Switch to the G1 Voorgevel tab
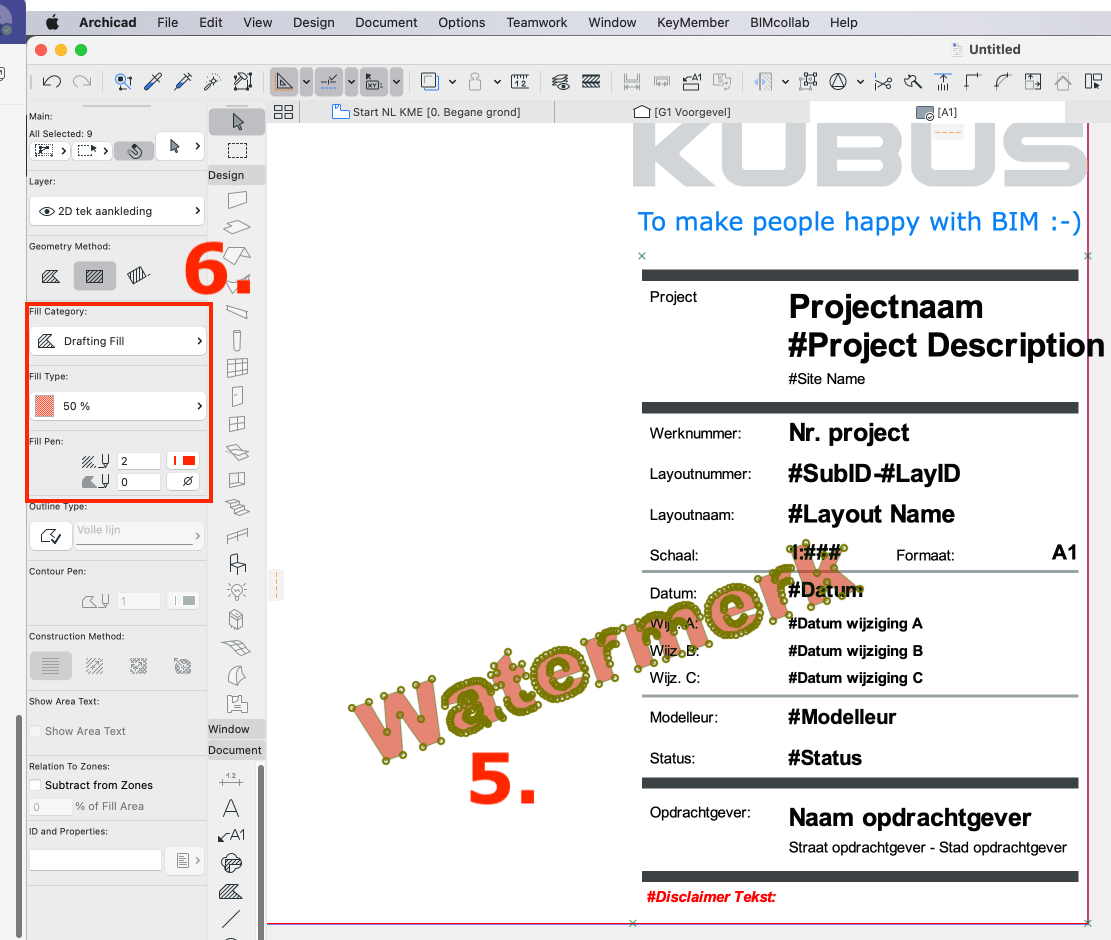This screenshot has width=1111, height=940. tap(682, 112)
